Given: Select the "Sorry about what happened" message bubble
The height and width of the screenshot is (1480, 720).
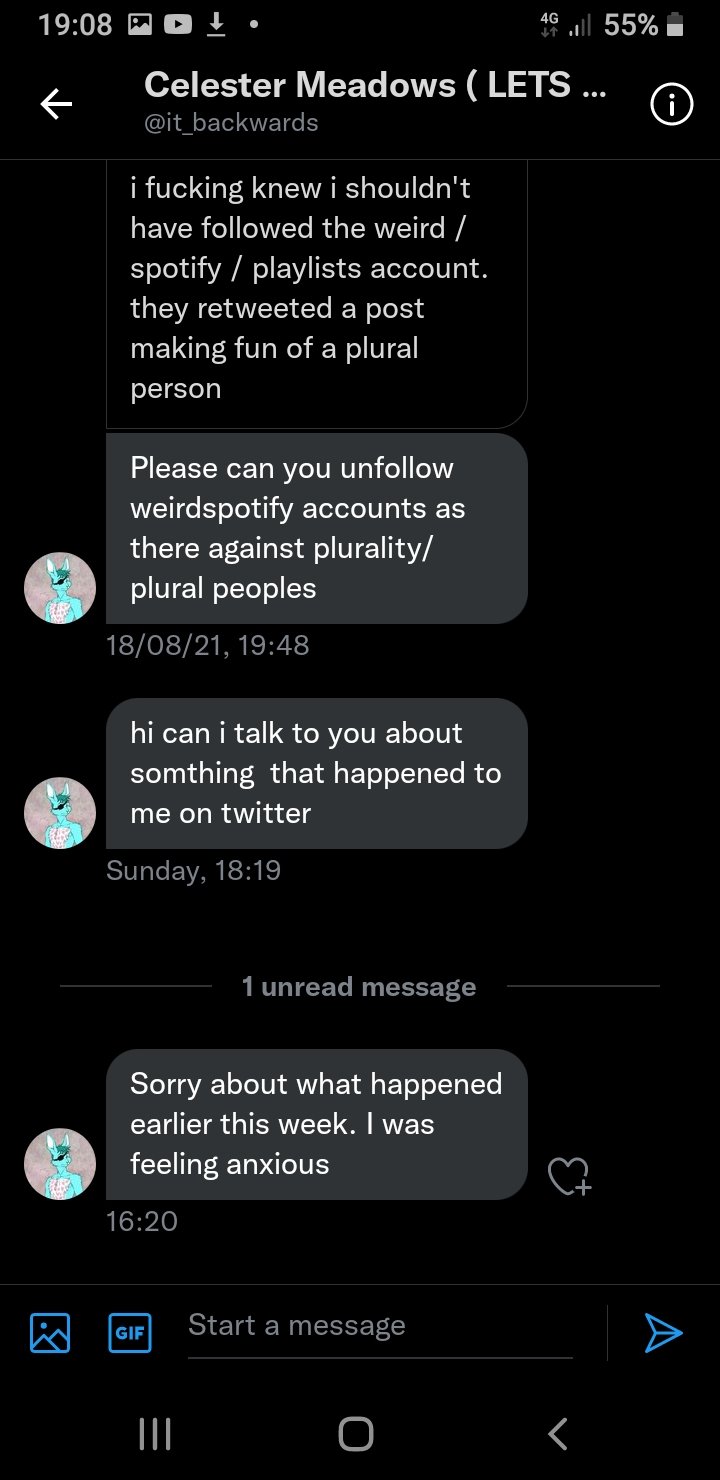Looking at the screenshot, I should 316,1124.
